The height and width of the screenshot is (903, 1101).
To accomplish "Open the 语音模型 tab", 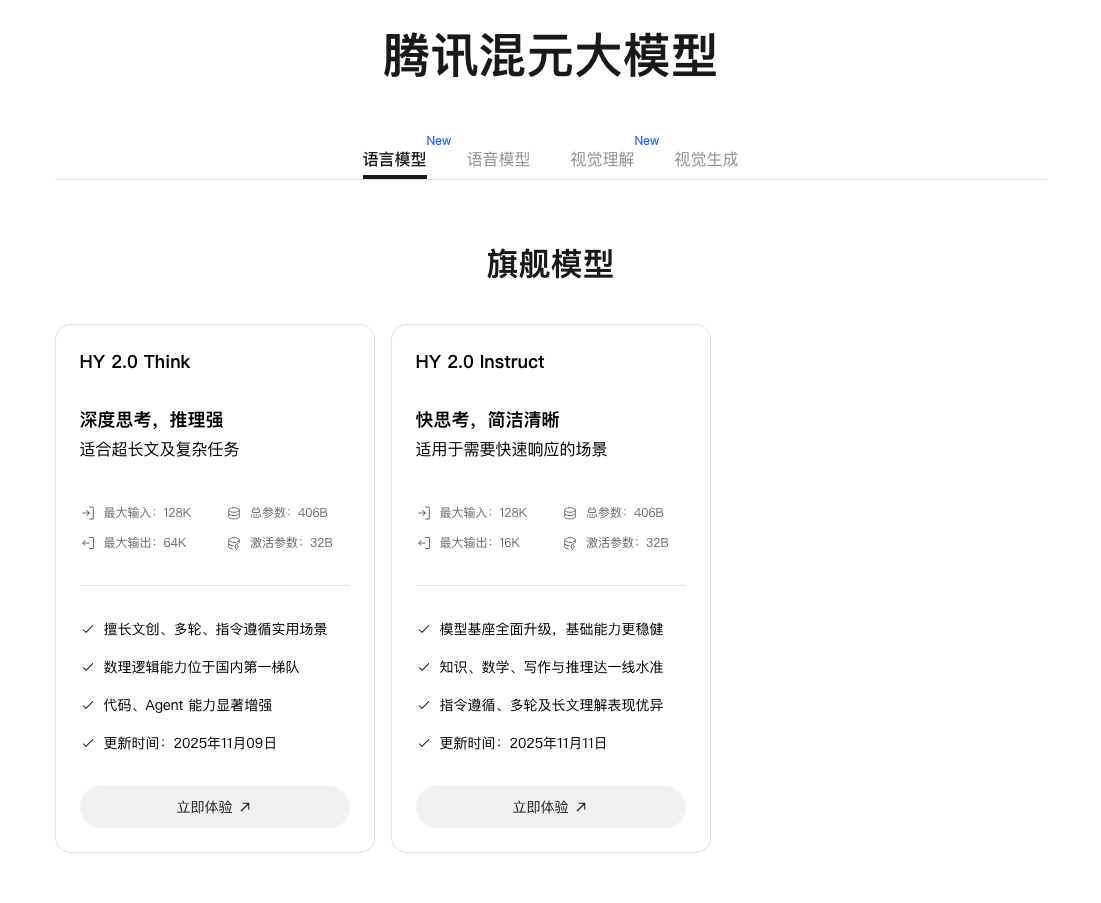I will 499,159.
